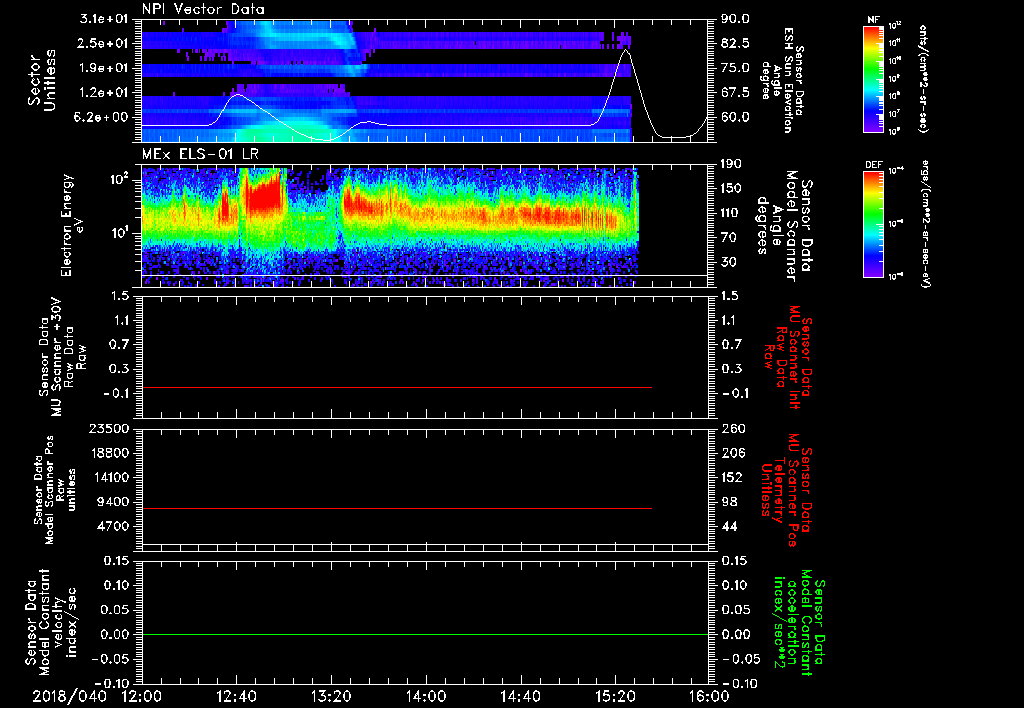Screen dimensions: 1024x708
Task: Click the '13:20' time axis label
Action: tap(331, 696)
